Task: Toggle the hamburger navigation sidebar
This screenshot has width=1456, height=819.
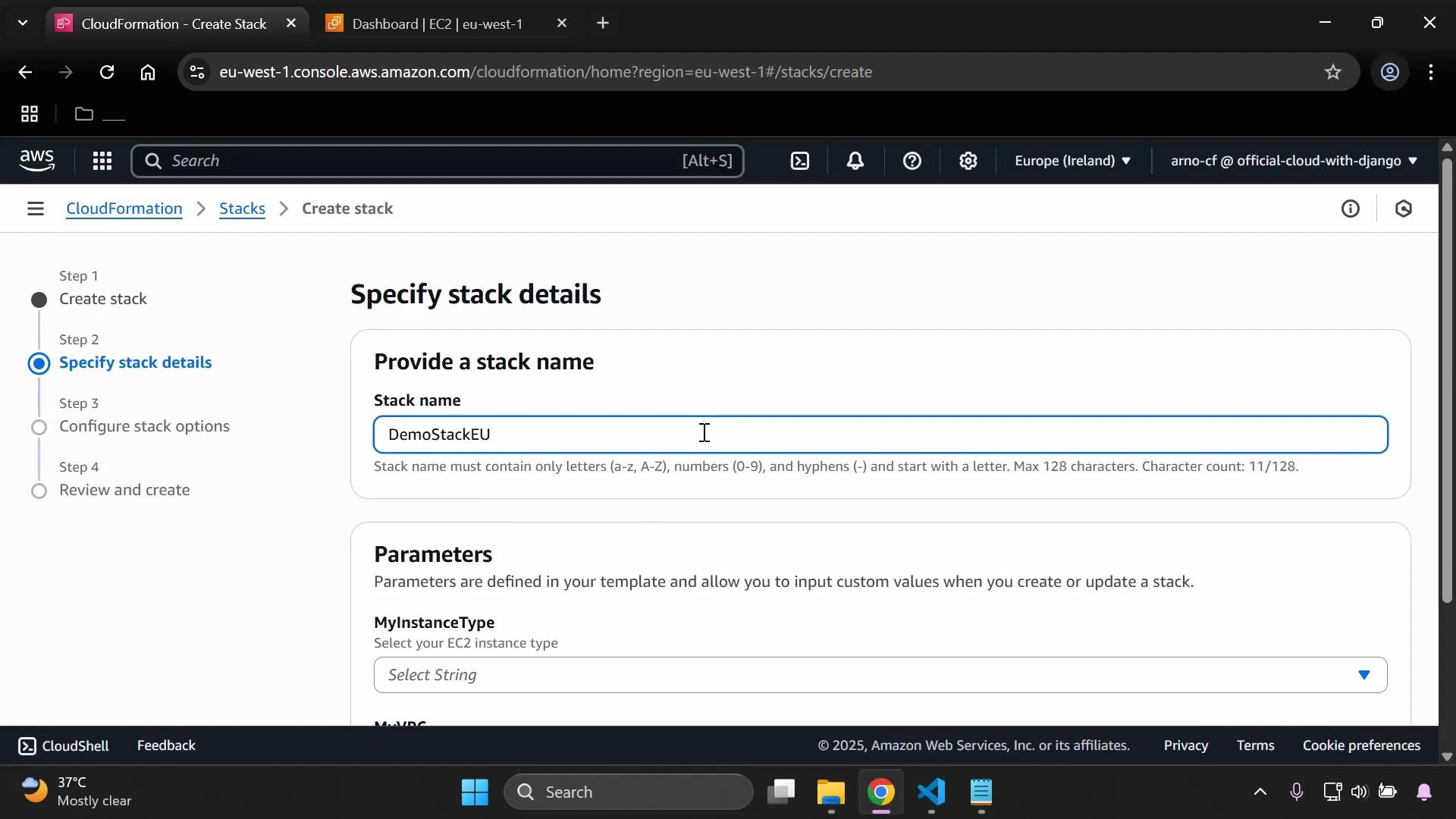Action: point(36,208)
